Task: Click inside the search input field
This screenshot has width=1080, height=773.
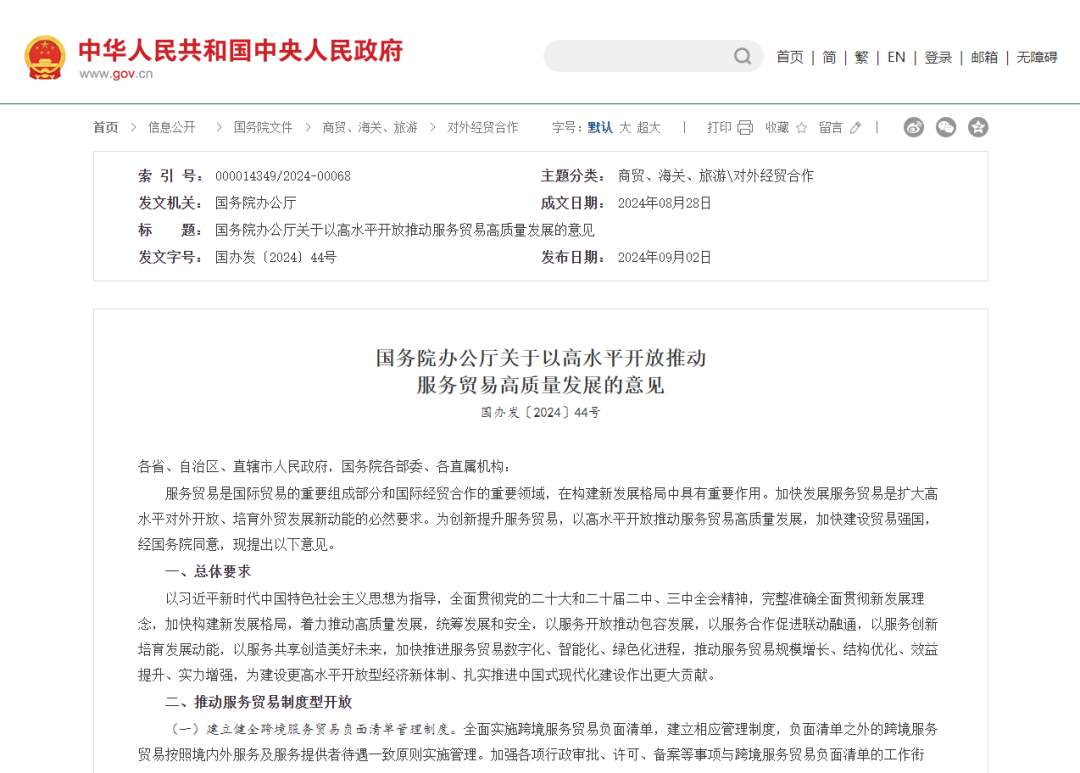Action: point(640,56)
